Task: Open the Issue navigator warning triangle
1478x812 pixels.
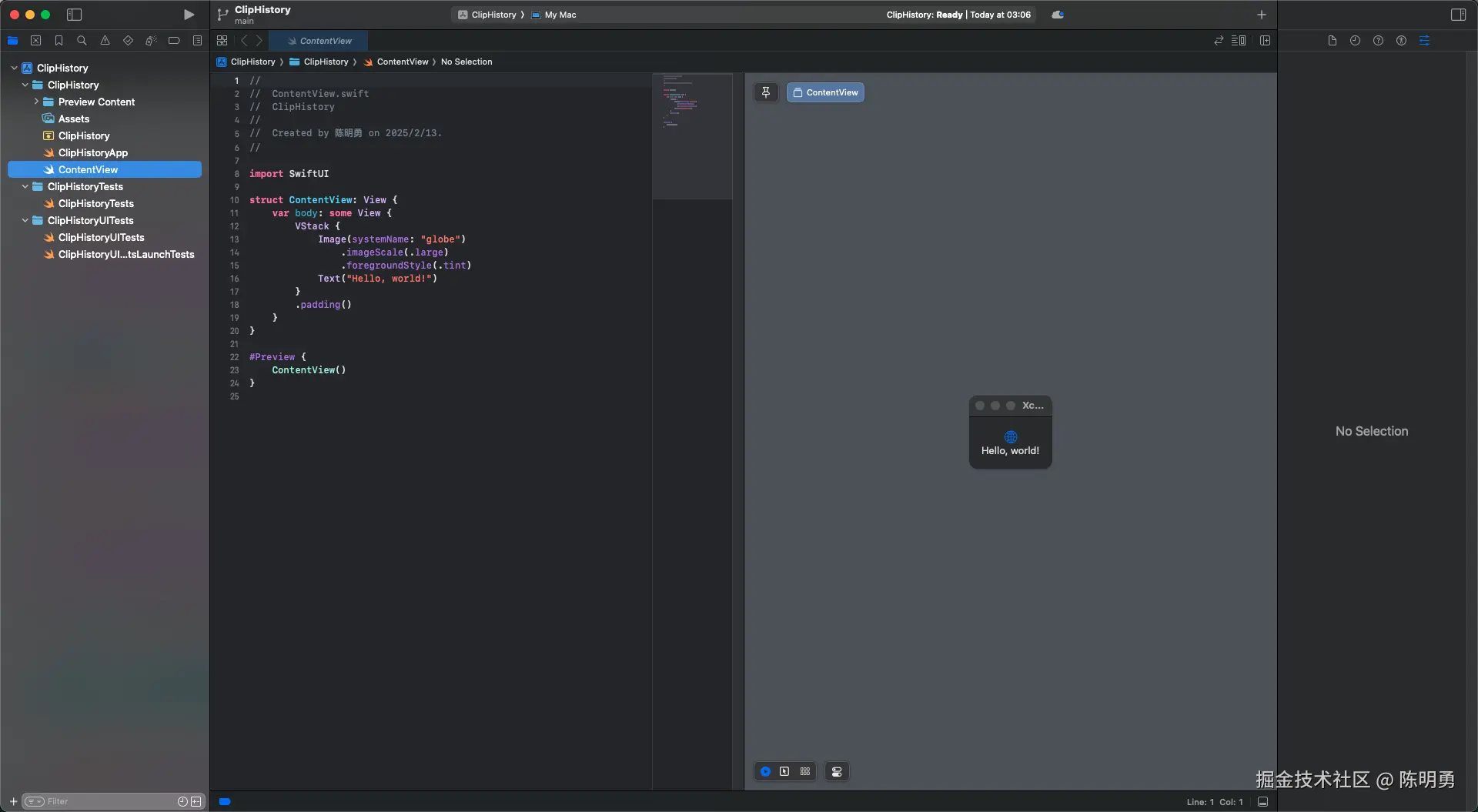Action: point(105,41)
